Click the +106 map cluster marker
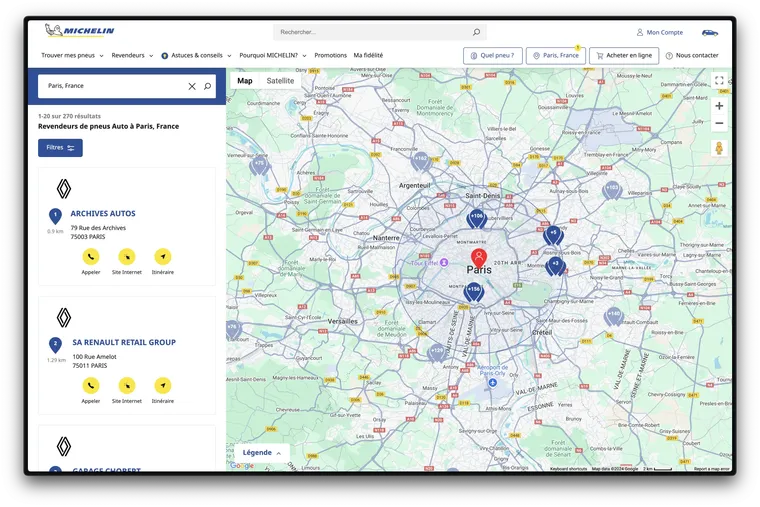Viewport: 760px width, 507px height. point(477,219)
